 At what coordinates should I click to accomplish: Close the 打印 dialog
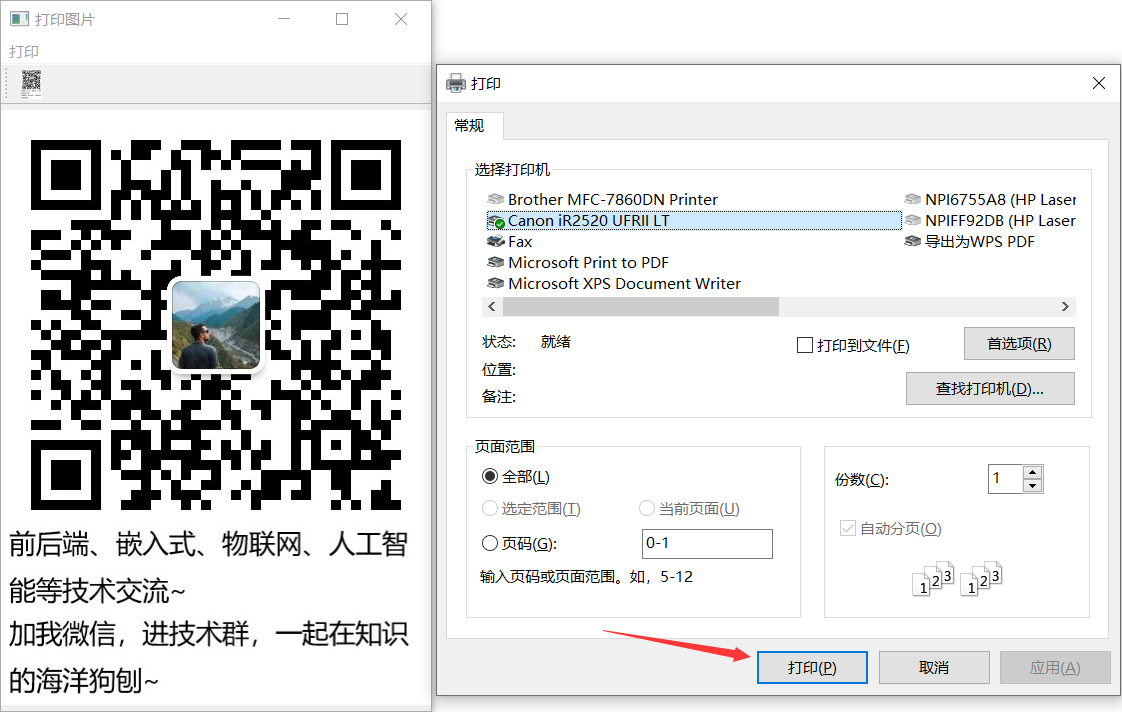point(1099,84)
